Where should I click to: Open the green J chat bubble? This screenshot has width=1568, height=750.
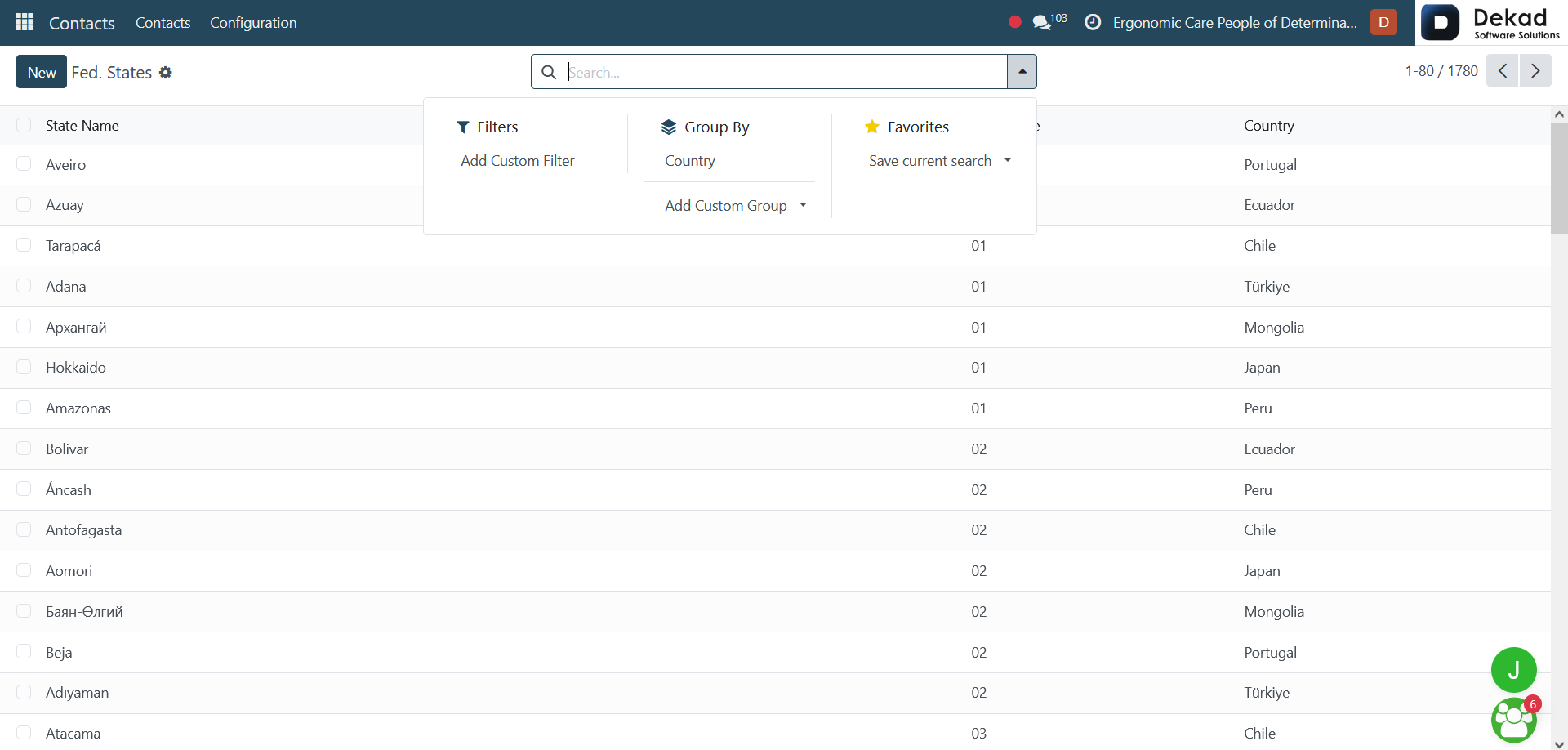pos(1513,670)
